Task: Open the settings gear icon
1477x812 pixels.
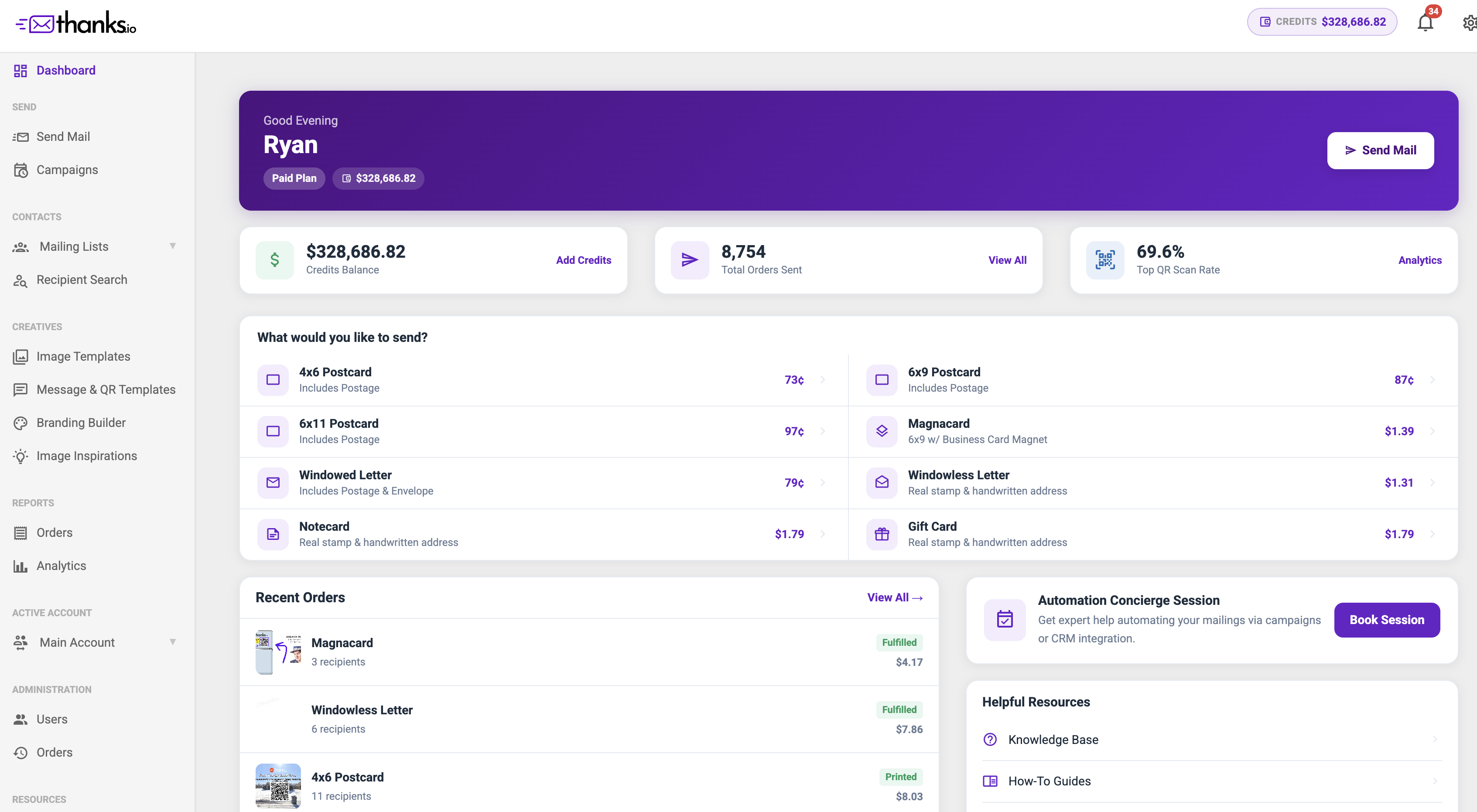Action: 1470,23
